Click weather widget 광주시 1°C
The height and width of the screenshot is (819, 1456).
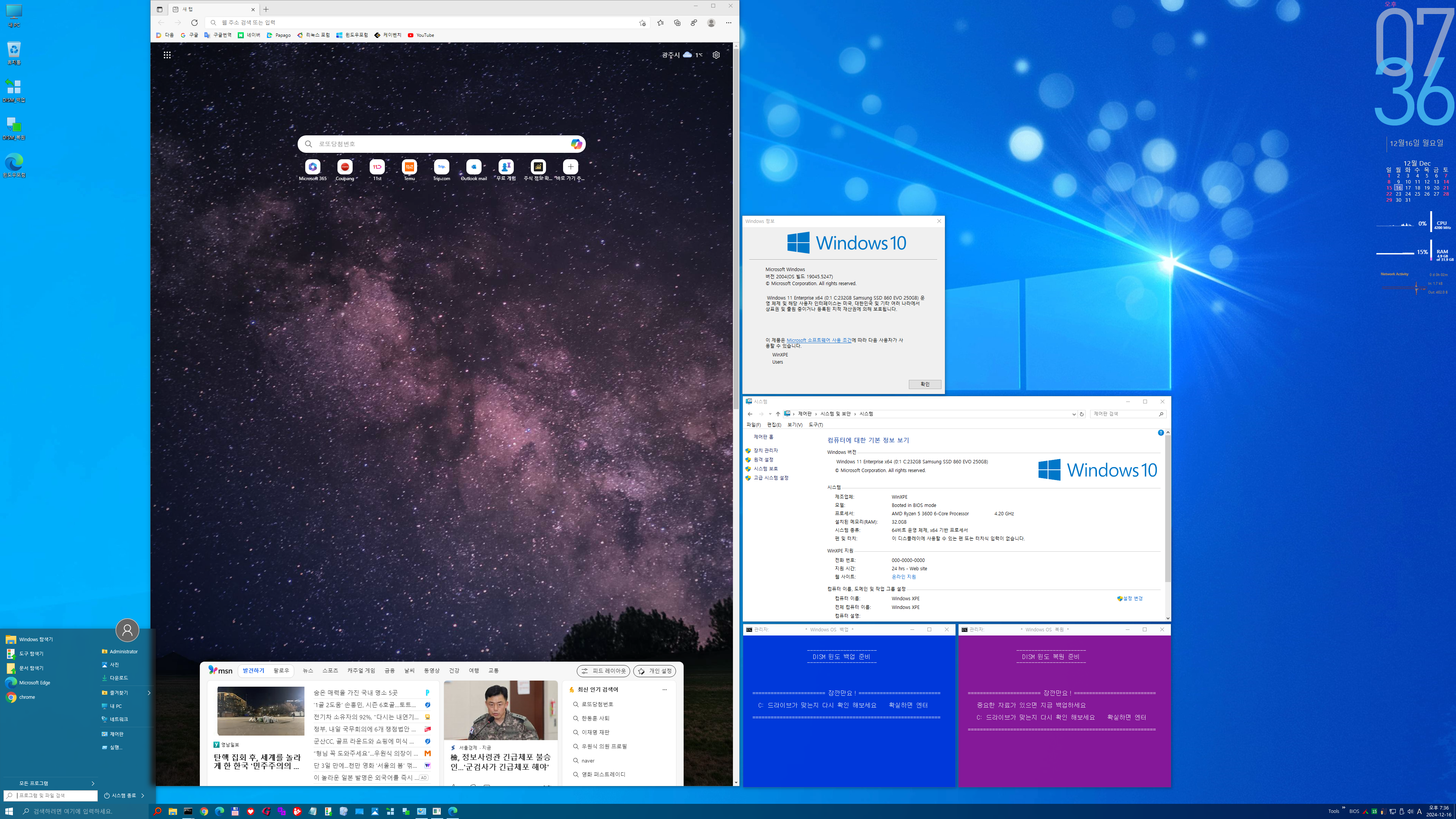(682, 55)
